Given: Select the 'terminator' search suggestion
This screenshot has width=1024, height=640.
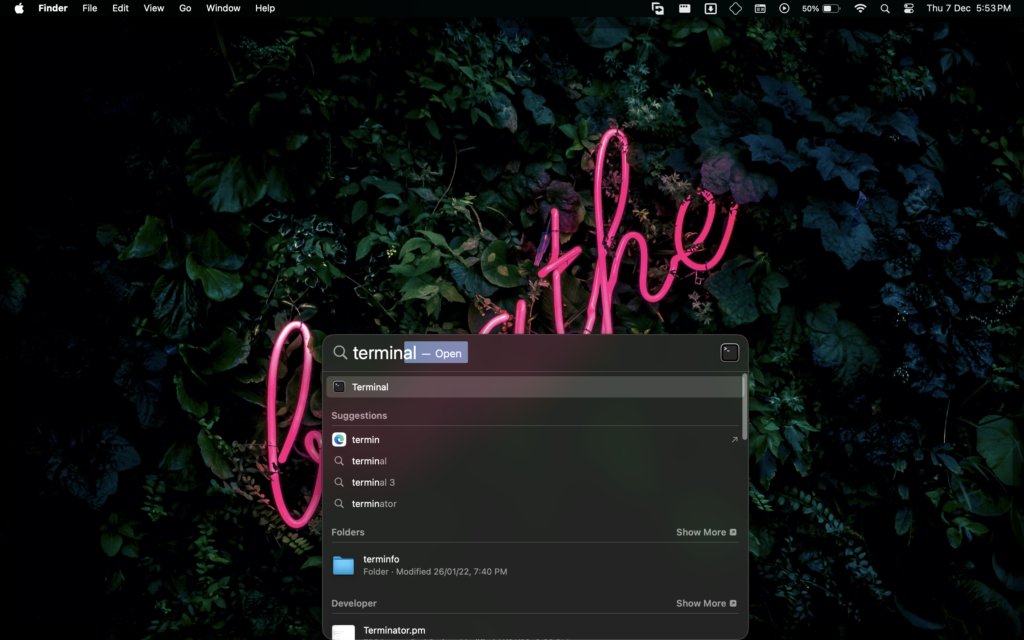Looking at the screenshot, I should pos(534,504).
